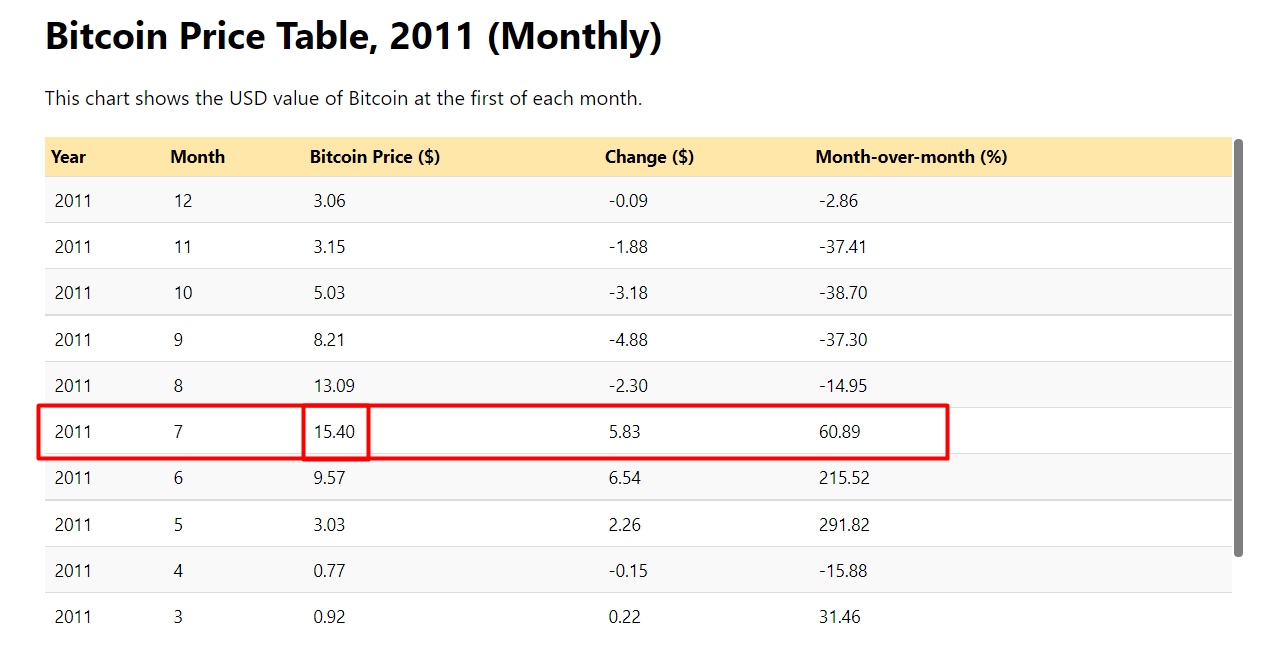Select price cell 3.06 for month 12
The height and width of the screenshot is (659, 1278).
[x=329, y=201]
